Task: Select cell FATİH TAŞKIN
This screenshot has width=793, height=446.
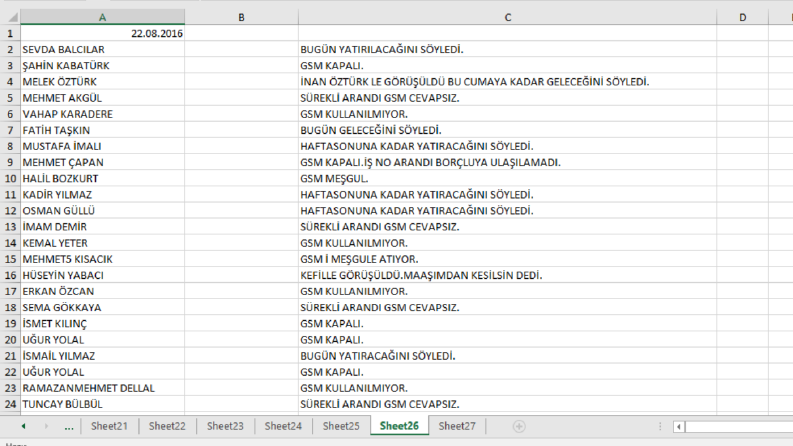Action: point(103,130)
